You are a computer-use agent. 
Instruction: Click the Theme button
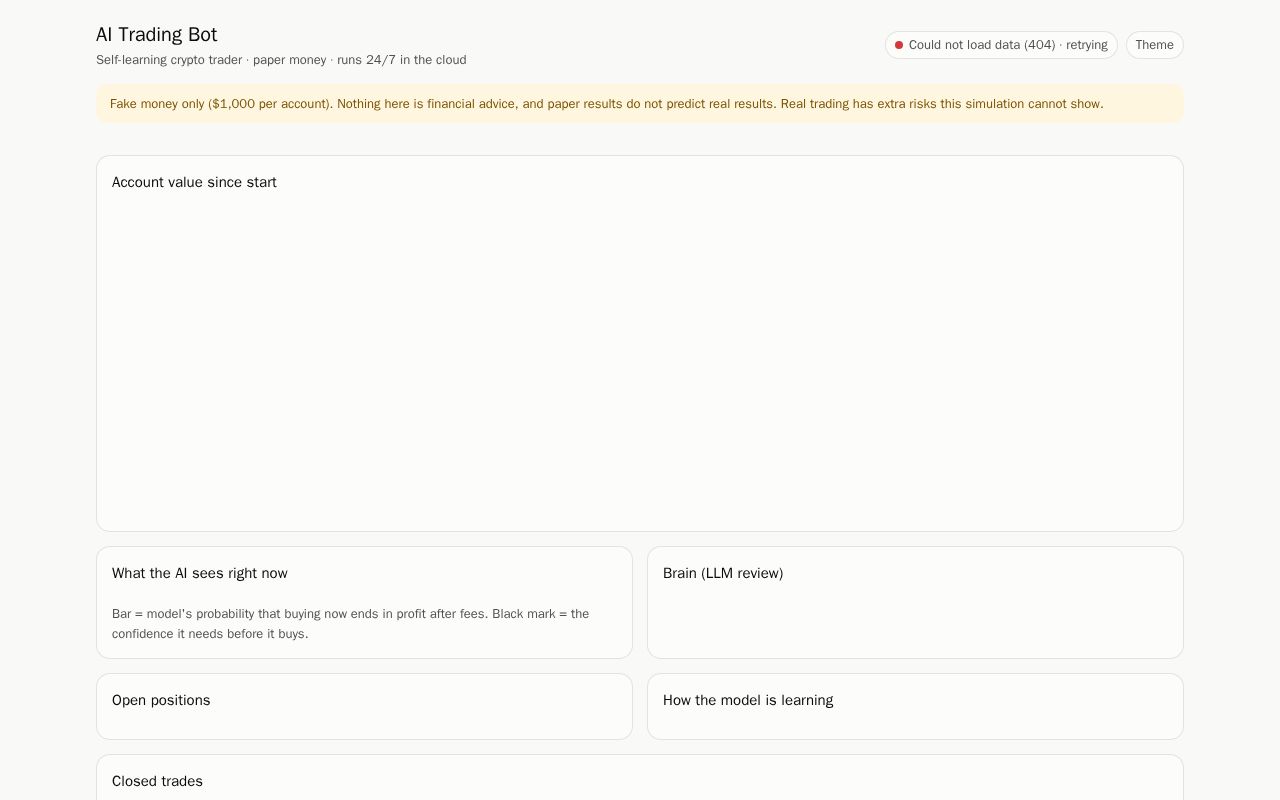(1154, 45)
